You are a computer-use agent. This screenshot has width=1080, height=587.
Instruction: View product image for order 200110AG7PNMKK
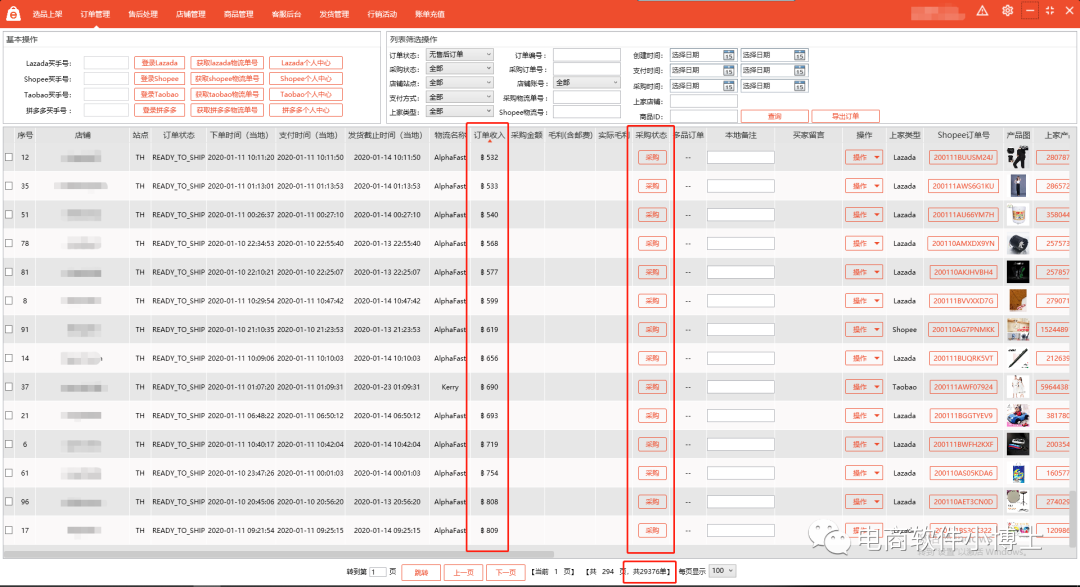point(1017,329)
